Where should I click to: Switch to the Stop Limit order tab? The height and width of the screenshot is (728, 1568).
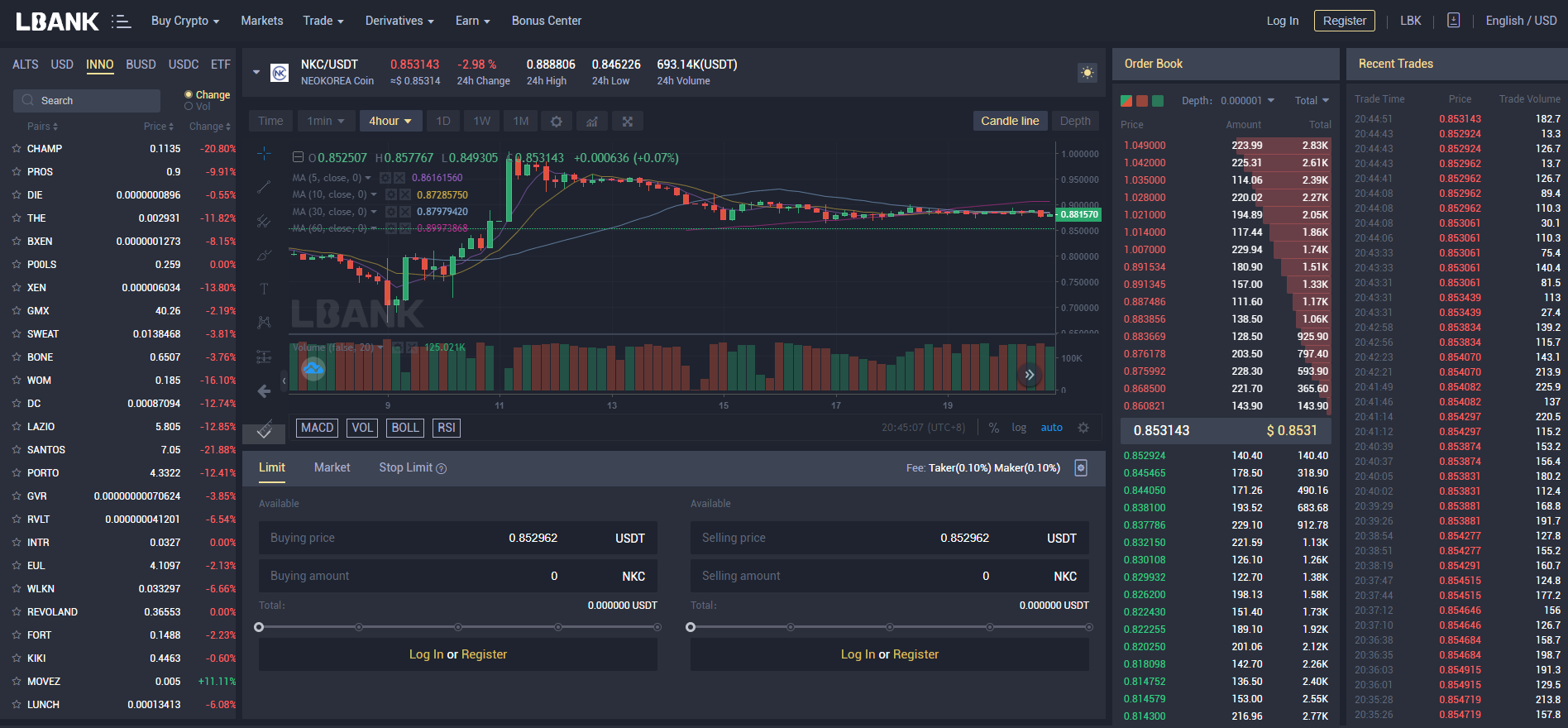coord(411,468)
